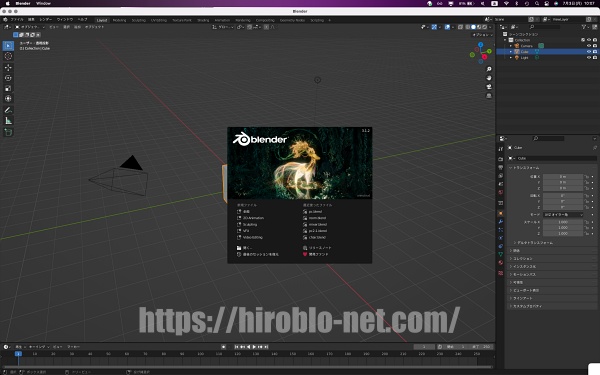Click the Location X value field
The width and height of the screenshot is (600, 375).
click(563, 177)
